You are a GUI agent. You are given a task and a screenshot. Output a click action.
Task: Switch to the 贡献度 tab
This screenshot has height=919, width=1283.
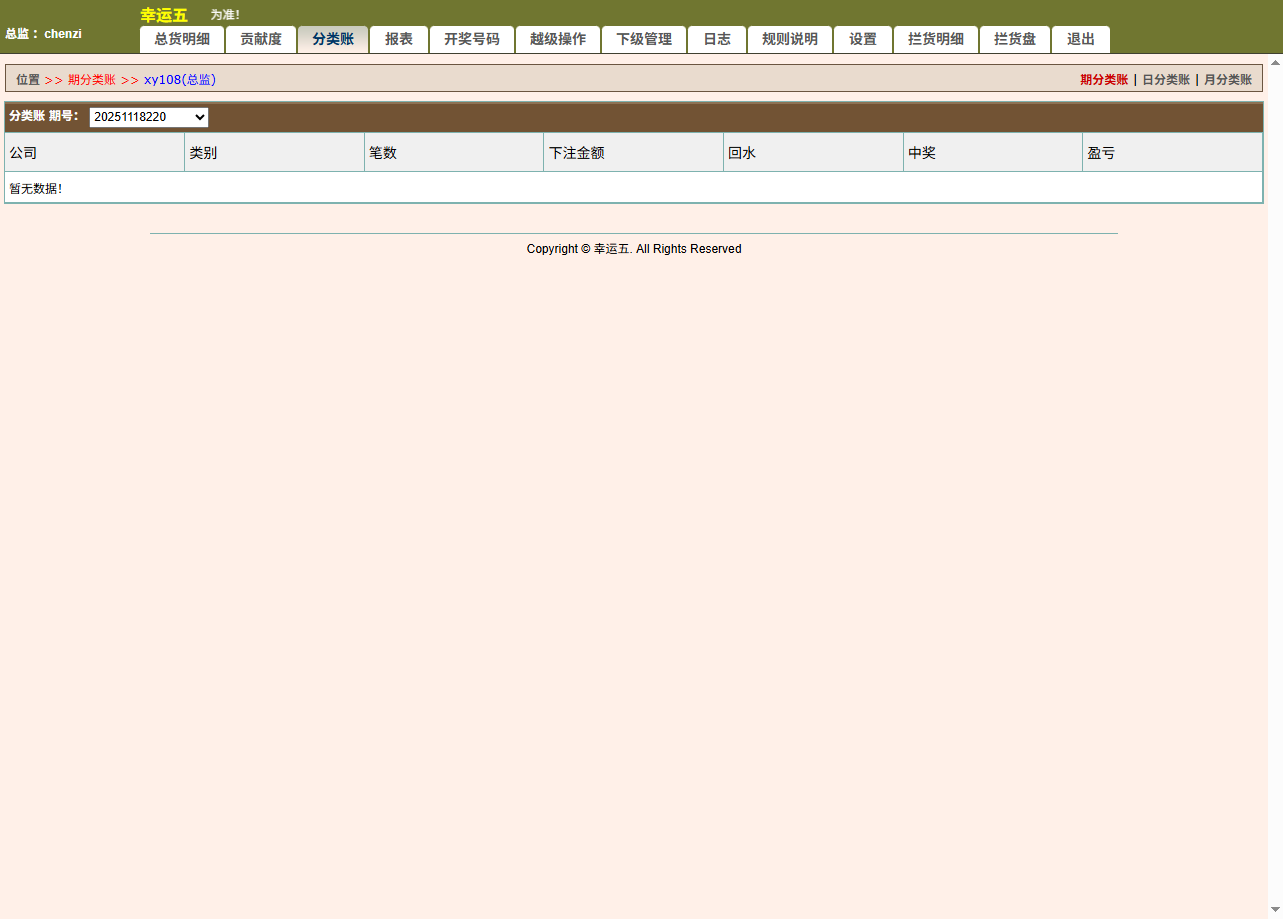[261, 40]
